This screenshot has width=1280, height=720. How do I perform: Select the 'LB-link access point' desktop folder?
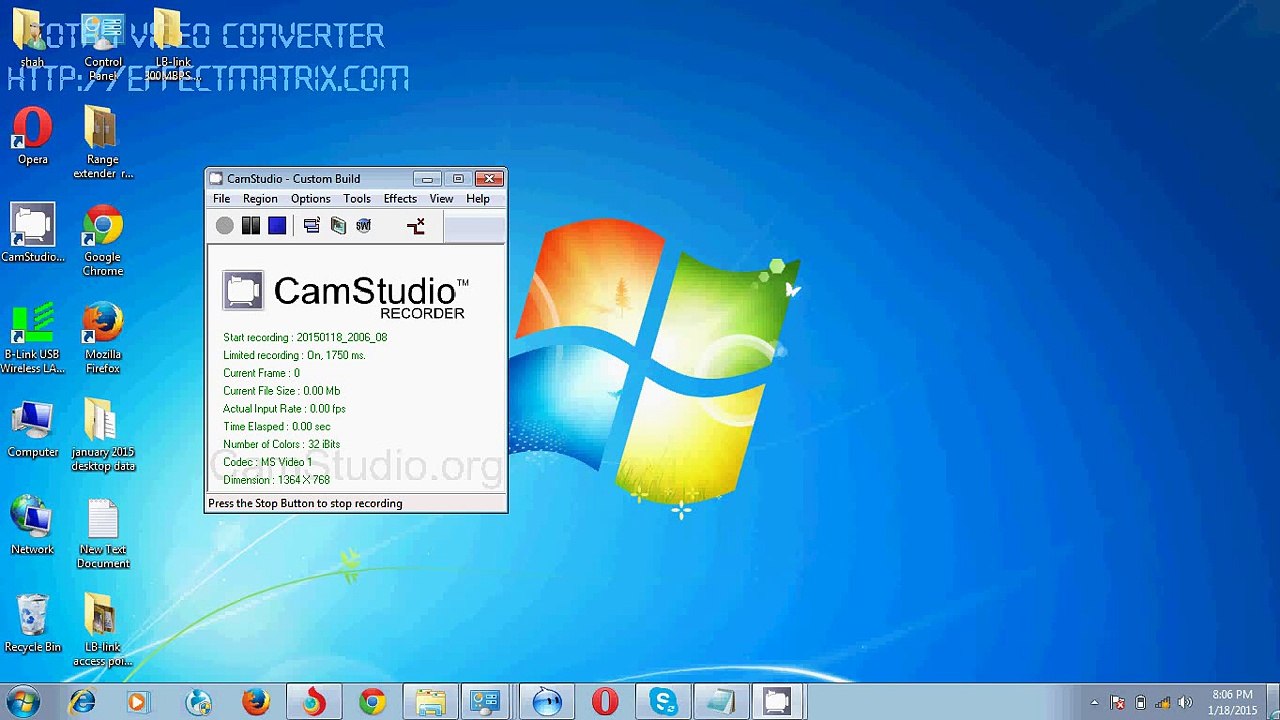pos(102,631)
